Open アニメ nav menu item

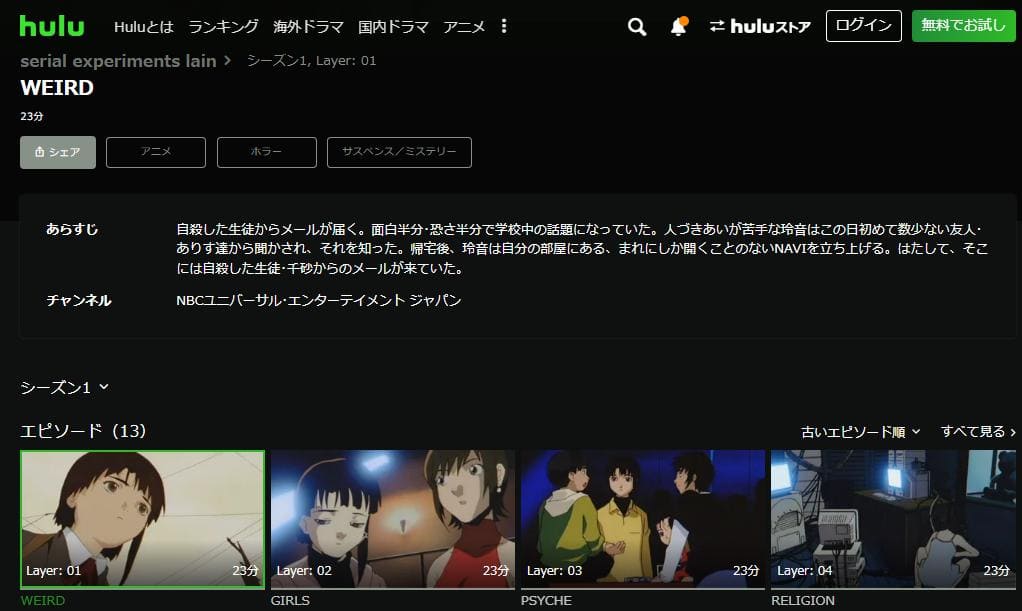click(464, 27)
